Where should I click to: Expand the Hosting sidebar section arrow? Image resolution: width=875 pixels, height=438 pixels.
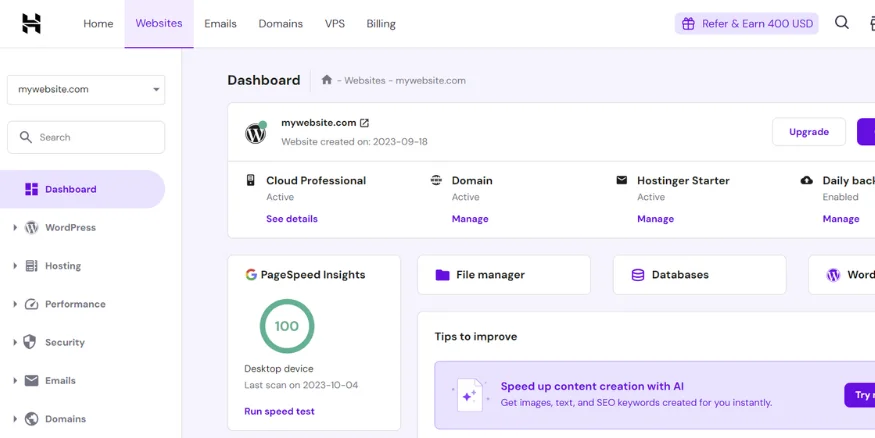15,266
